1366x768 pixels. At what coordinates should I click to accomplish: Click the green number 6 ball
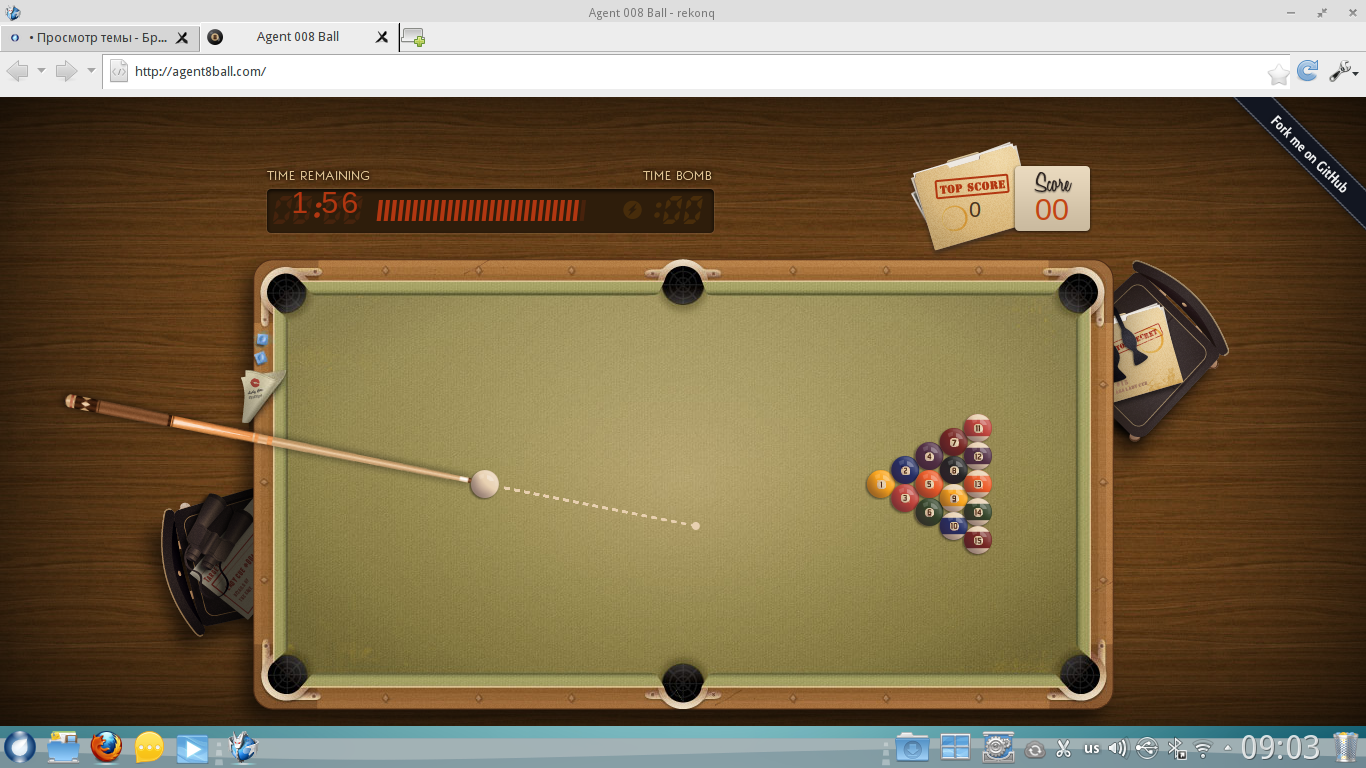coord(929,512)
